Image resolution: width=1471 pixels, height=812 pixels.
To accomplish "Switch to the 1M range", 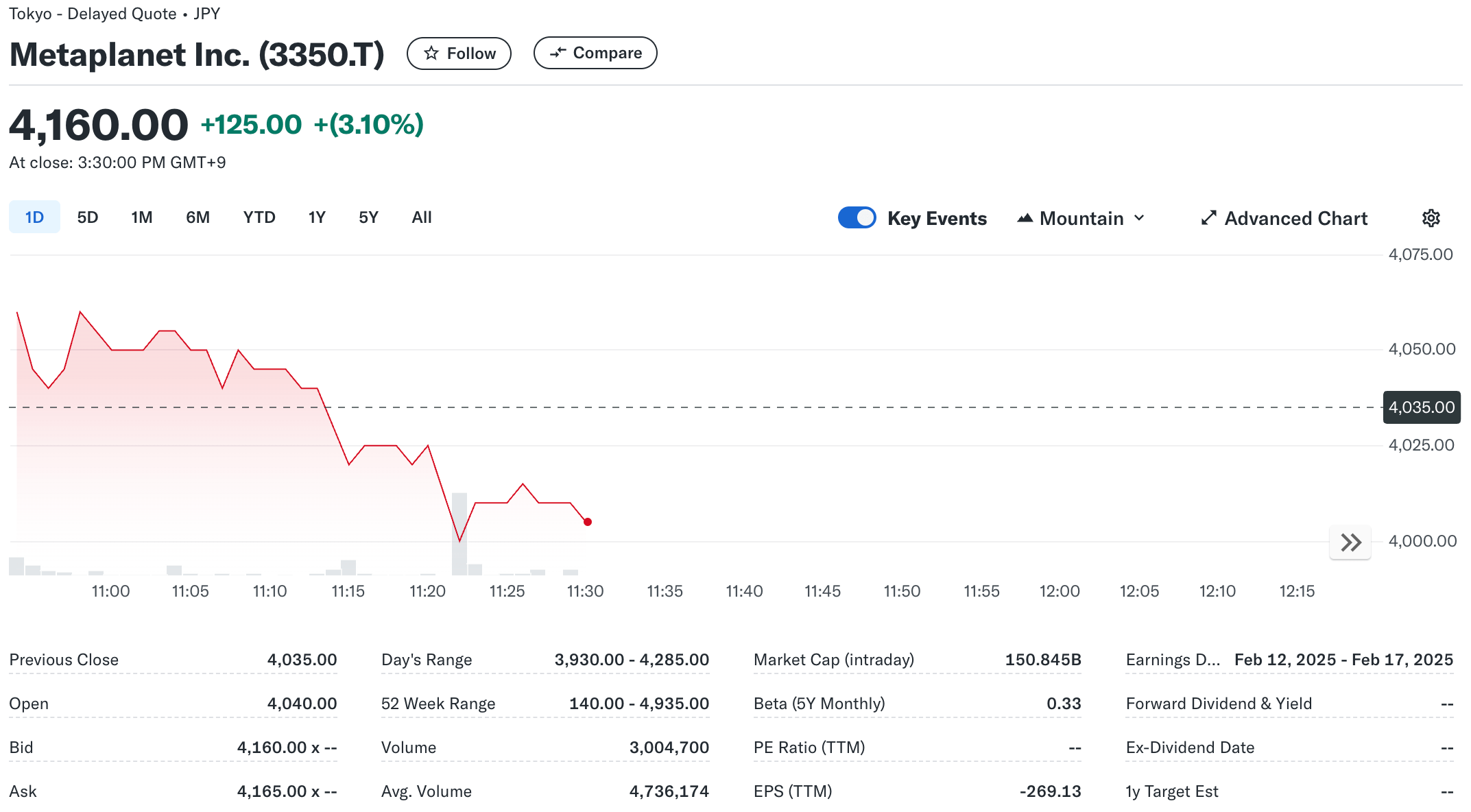I will pos(142,217).
